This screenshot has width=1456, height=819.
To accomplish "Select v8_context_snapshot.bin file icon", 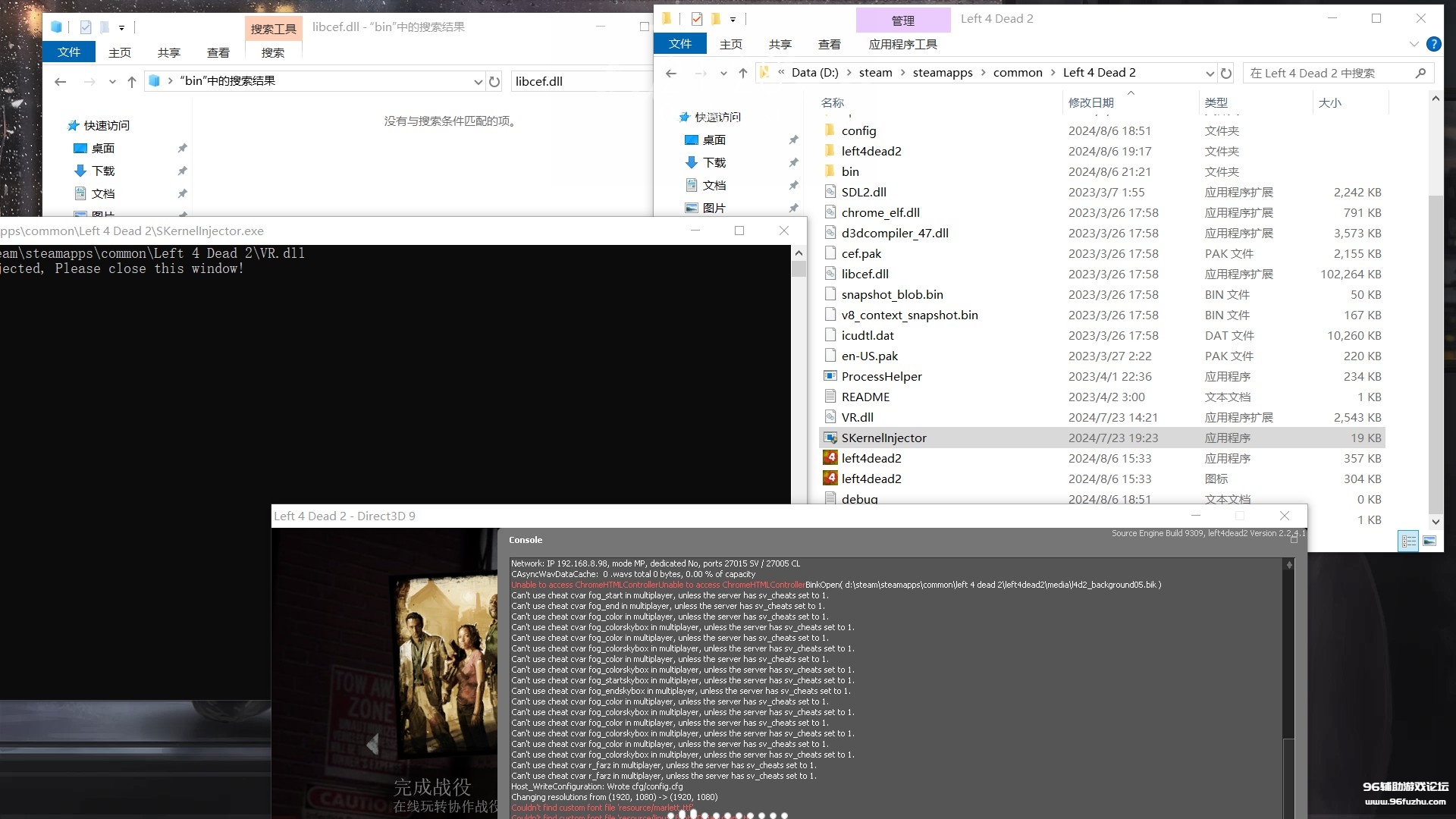I will coord(830,315).
